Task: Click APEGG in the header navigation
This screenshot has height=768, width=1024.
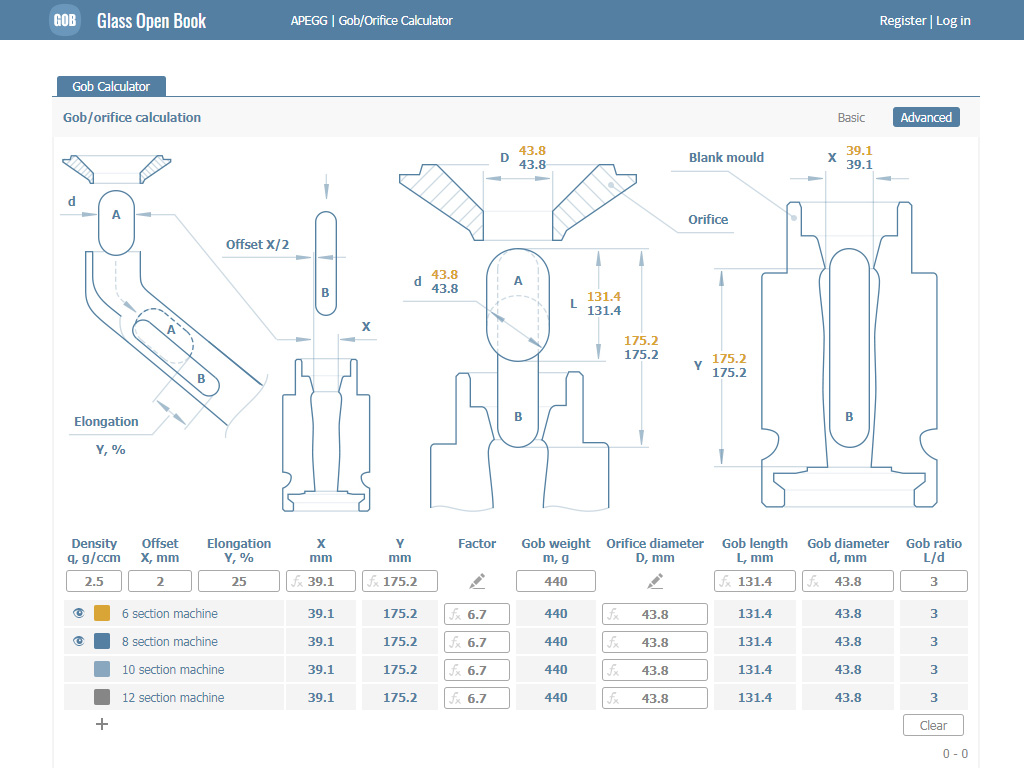Action: coord(309,20)
